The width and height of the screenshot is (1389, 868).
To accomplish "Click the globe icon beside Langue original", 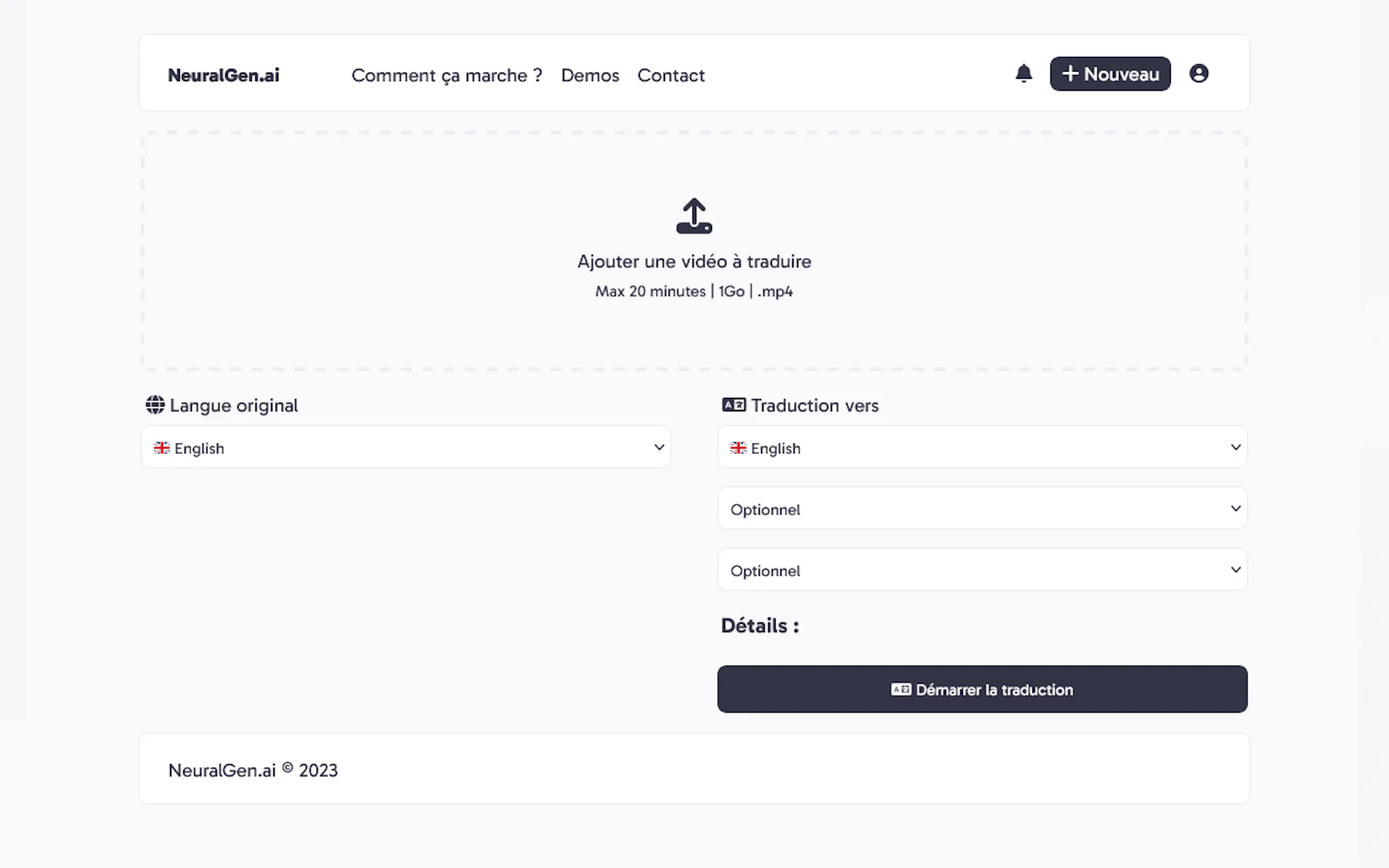I will click(x=155, y=404).
